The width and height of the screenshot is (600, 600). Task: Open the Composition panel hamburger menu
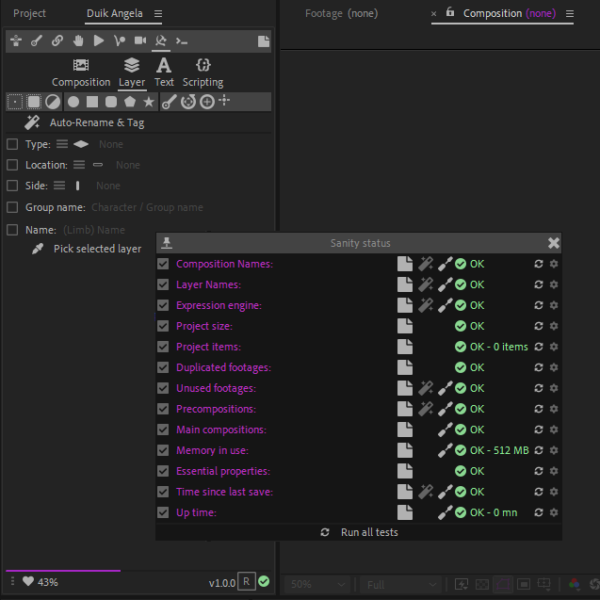[570, 14]
